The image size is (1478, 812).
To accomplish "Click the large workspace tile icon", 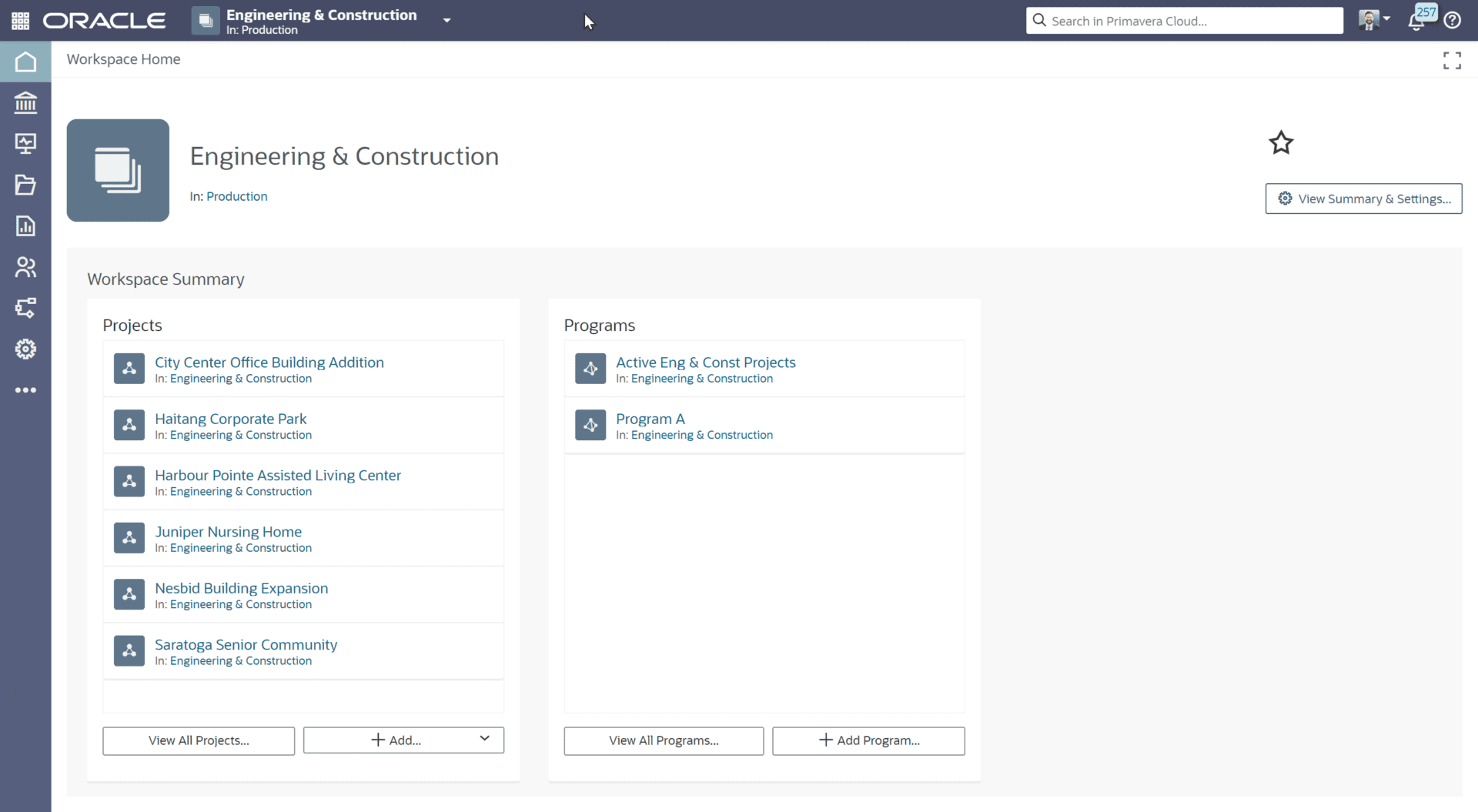I will pos(118,170).
